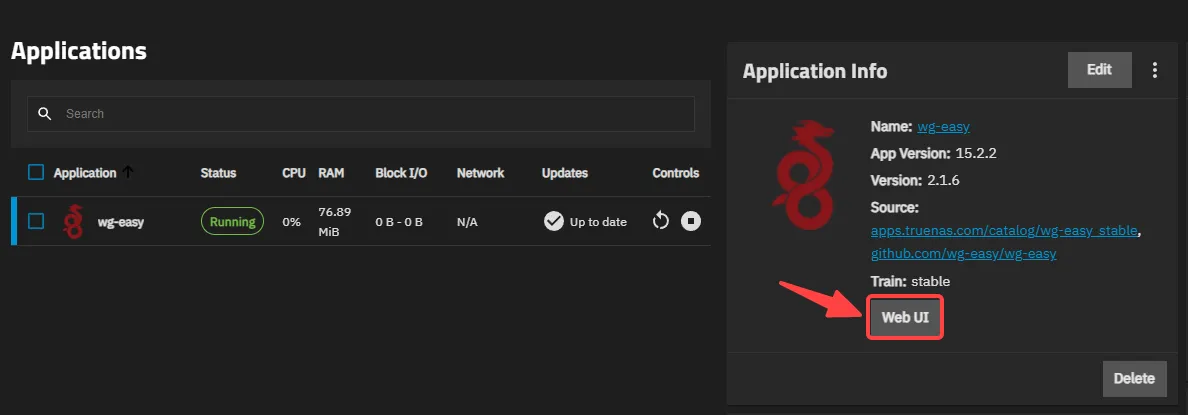Click the green Running status badge
Viewport: 1188px width, 415px height.
coord(233,222)
